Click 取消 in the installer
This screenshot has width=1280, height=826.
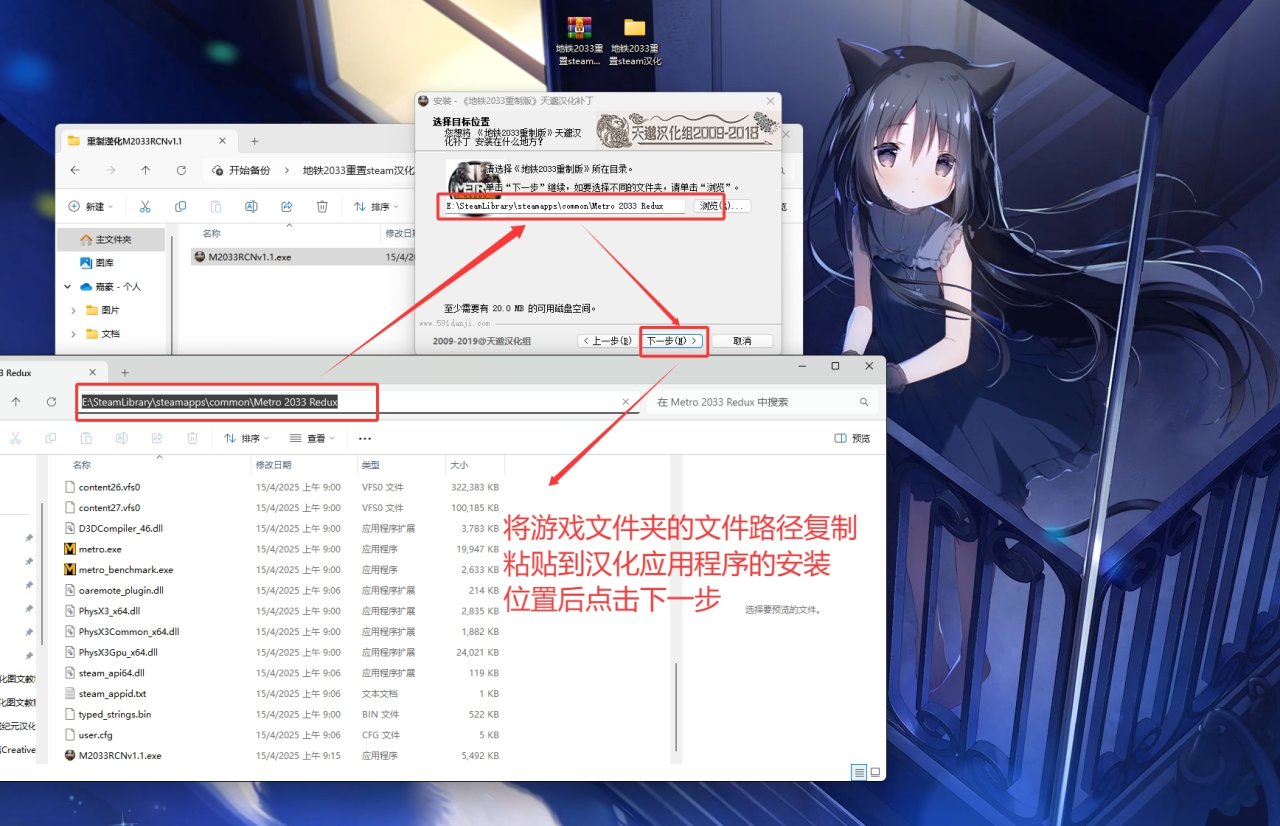pyautogui.click(x=742, y=341)
